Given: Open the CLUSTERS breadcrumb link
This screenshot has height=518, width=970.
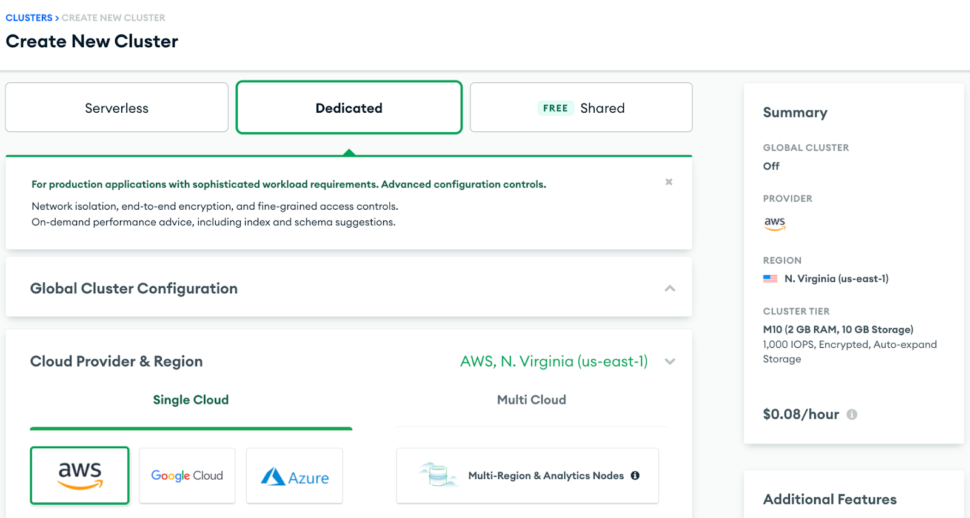Looking at the screenshot, I should coord(29,18).
